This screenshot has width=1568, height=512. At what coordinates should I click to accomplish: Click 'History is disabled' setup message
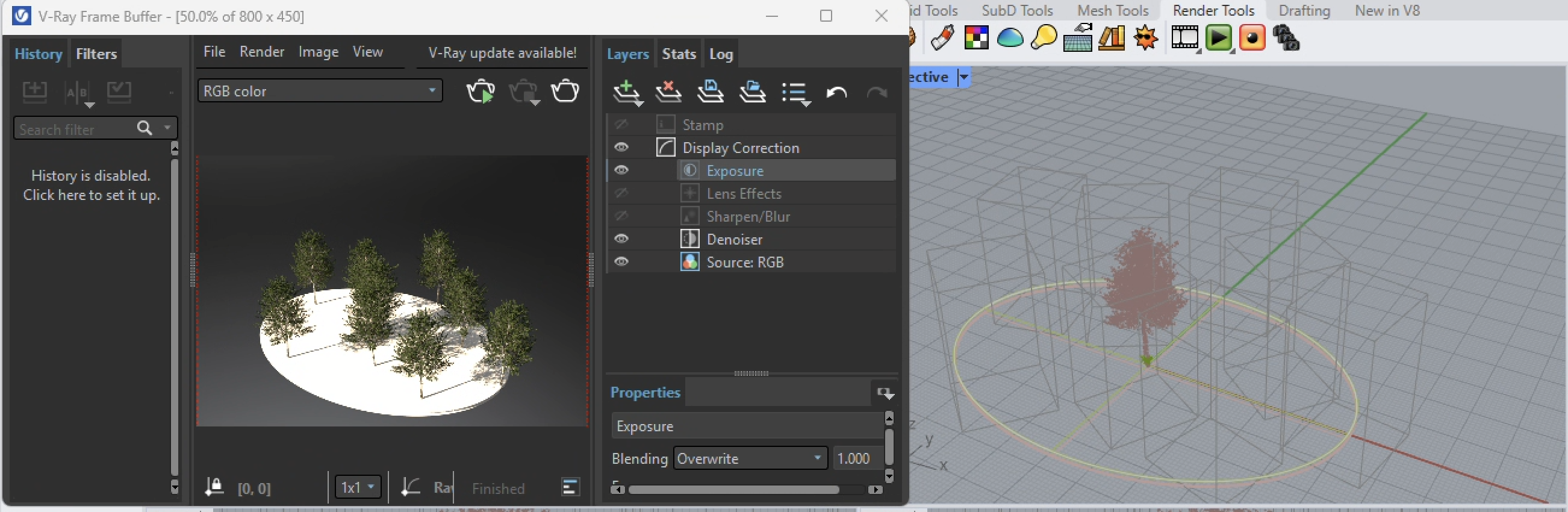[92, 185]
